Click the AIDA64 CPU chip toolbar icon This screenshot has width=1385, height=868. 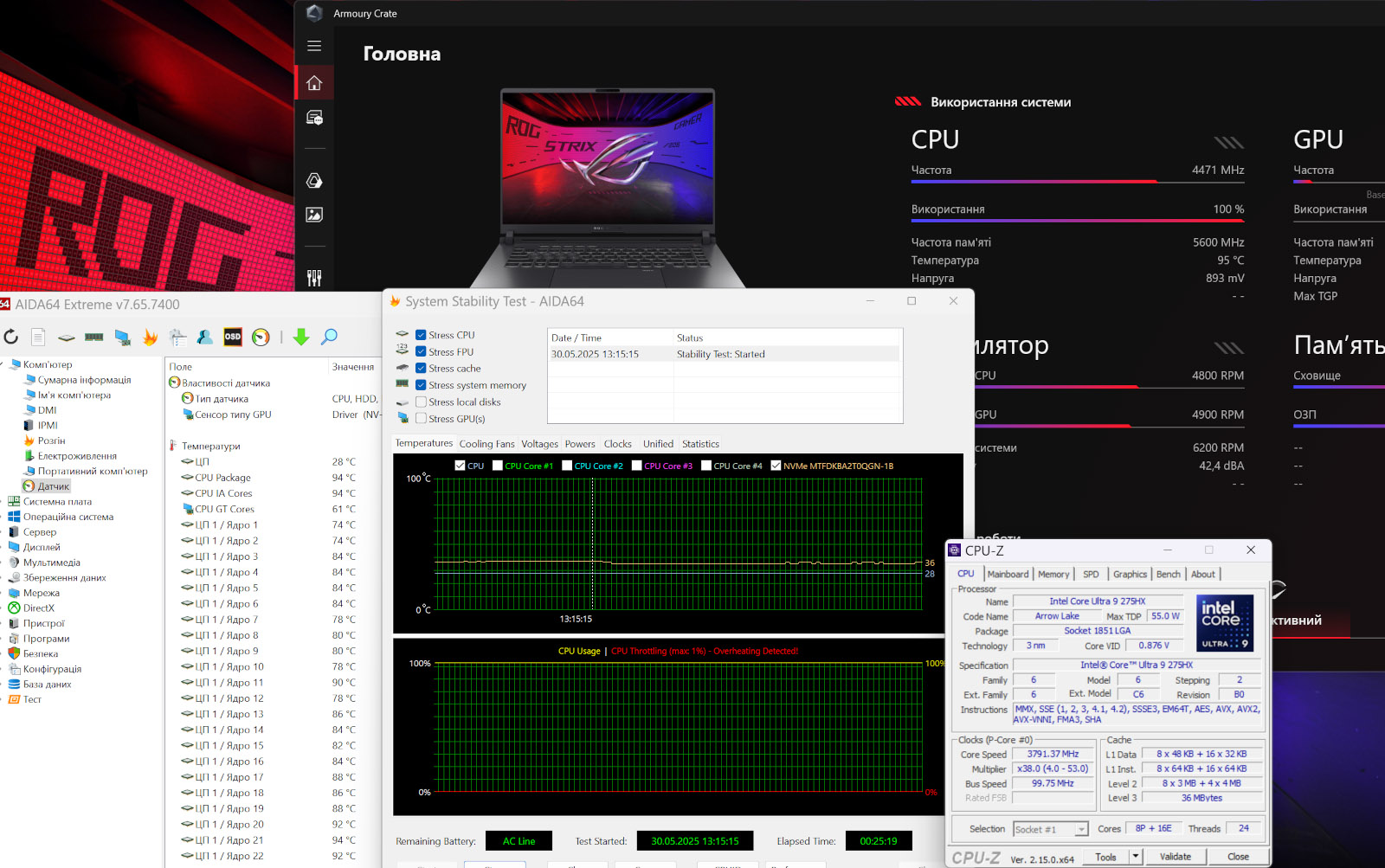67,338
